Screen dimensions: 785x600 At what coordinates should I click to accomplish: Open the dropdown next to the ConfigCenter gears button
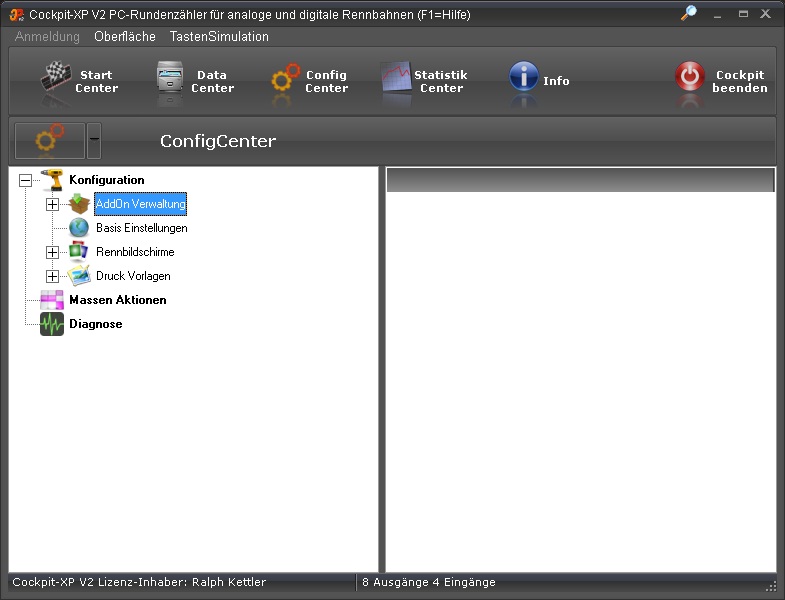click(94, 141)
